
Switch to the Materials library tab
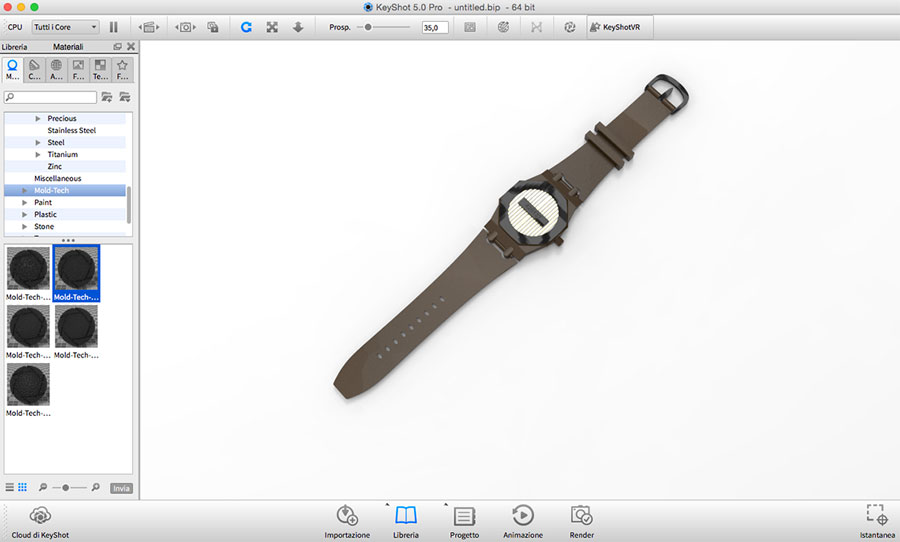12,69
